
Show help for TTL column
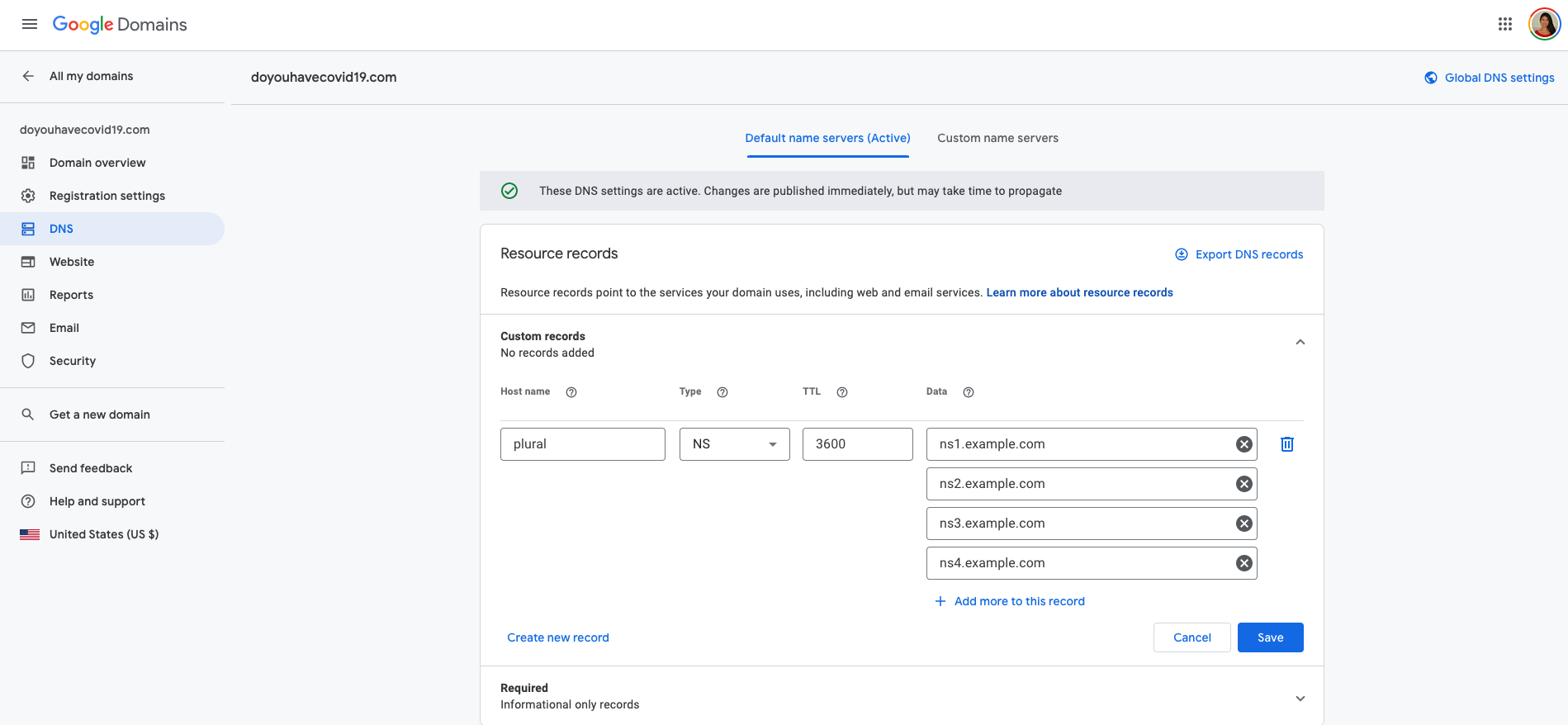[842, 392]
